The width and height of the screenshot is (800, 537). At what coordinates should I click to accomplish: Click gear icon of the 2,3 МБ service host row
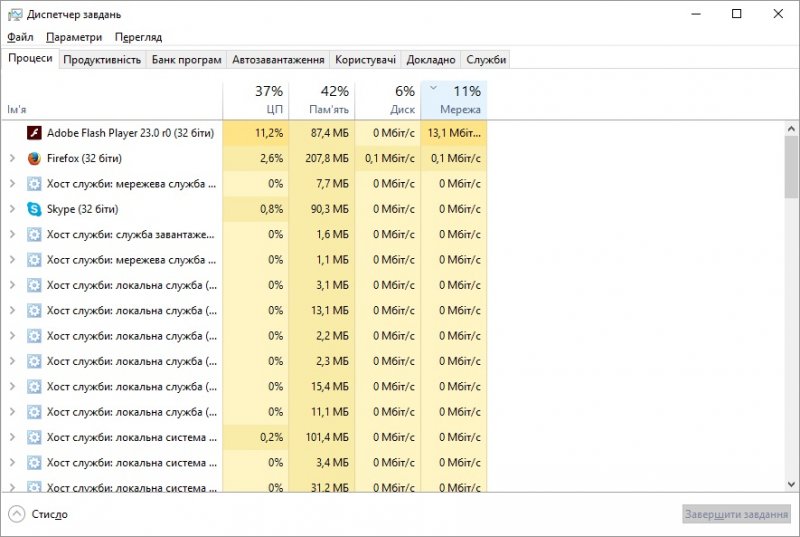34,361
